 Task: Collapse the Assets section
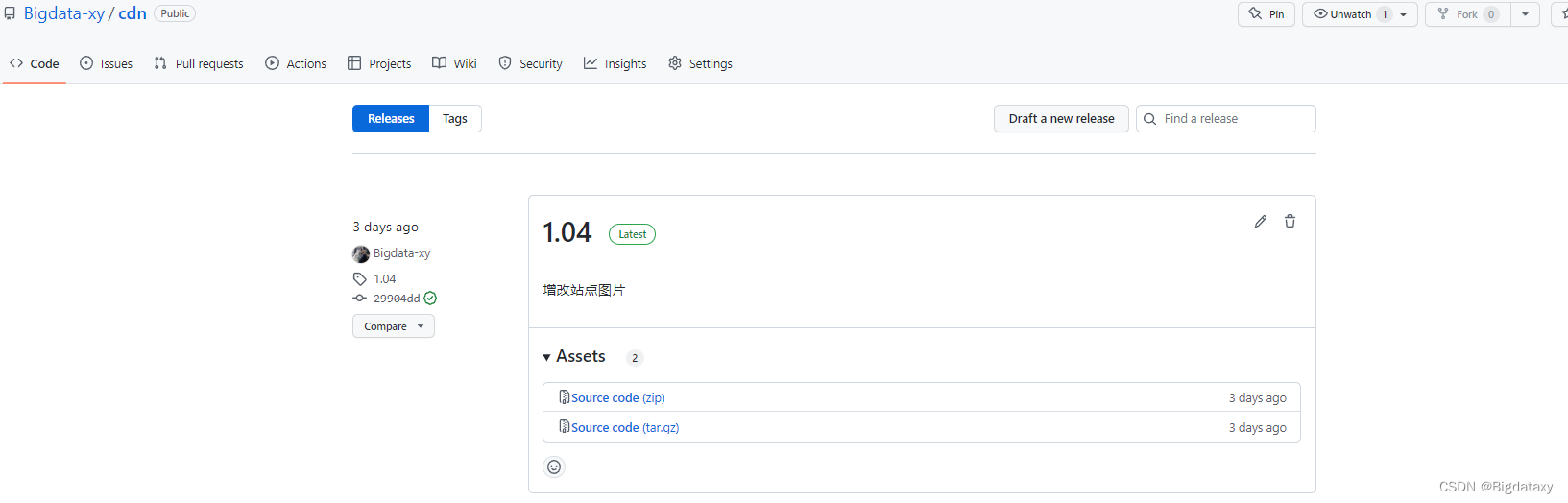click(x=574, y=356)
